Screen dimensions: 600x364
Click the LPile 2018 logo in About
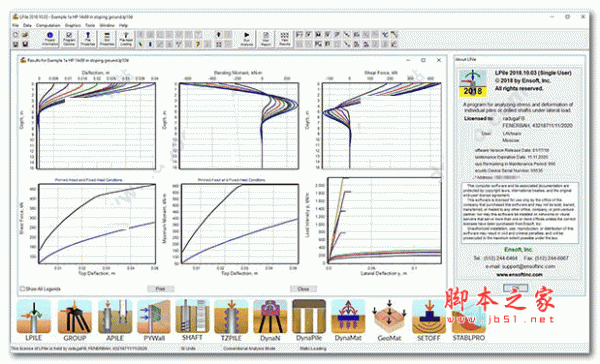(473, 83)
